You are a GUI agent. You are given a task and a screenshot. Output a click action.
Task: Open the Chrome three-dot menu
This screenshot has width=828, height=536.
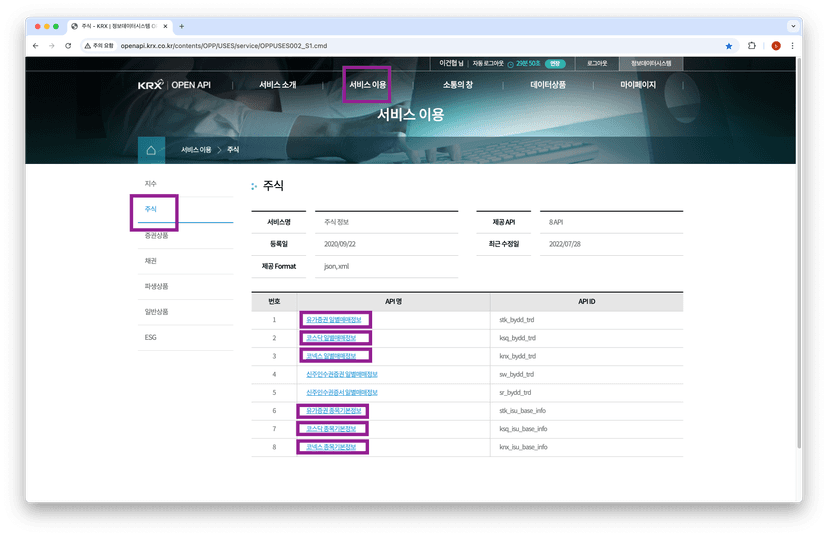click(x=792, y=46)
